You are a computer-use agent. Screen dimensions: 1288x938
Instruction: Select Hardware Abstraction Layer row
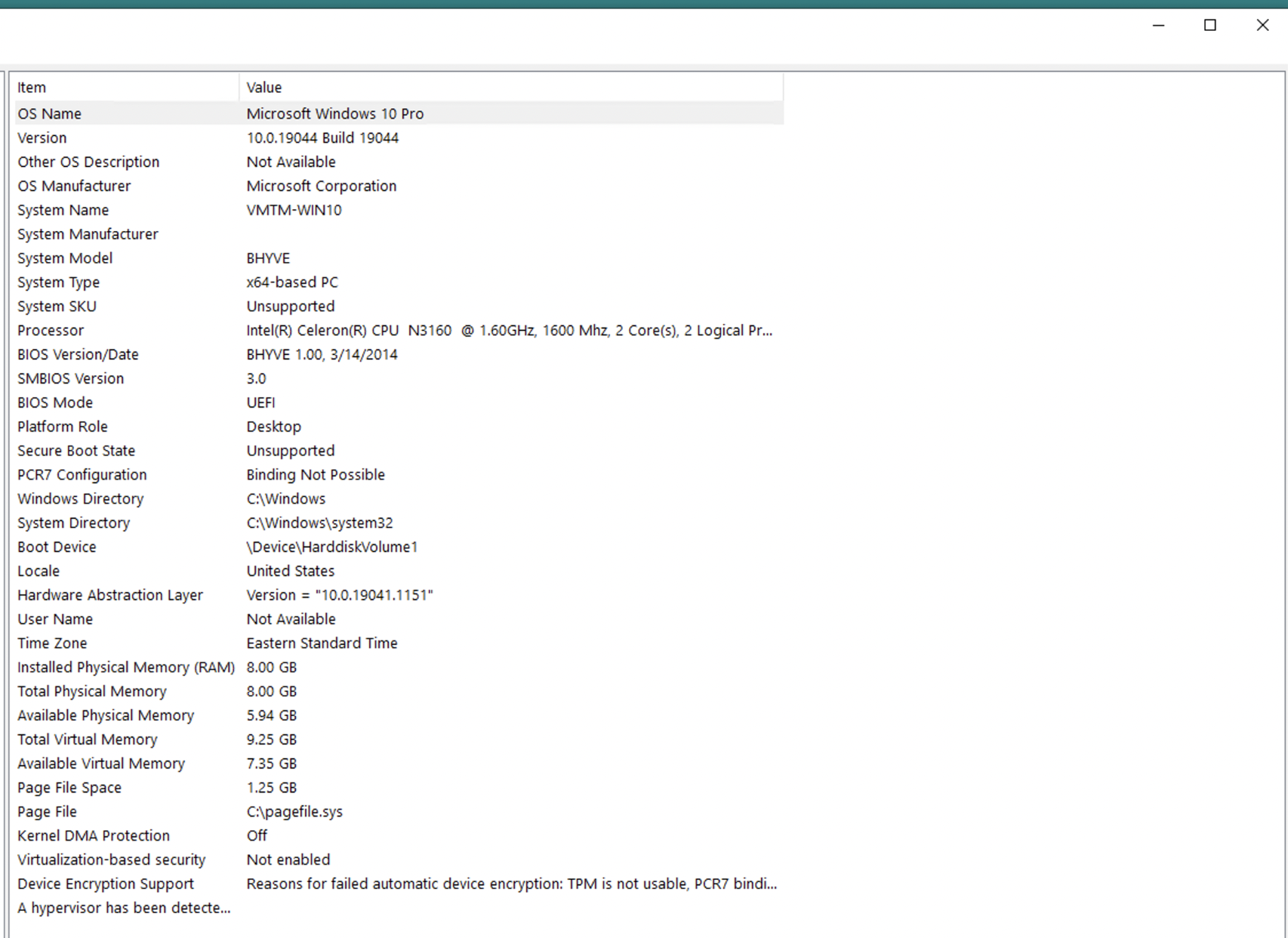[x=399, y=595]
